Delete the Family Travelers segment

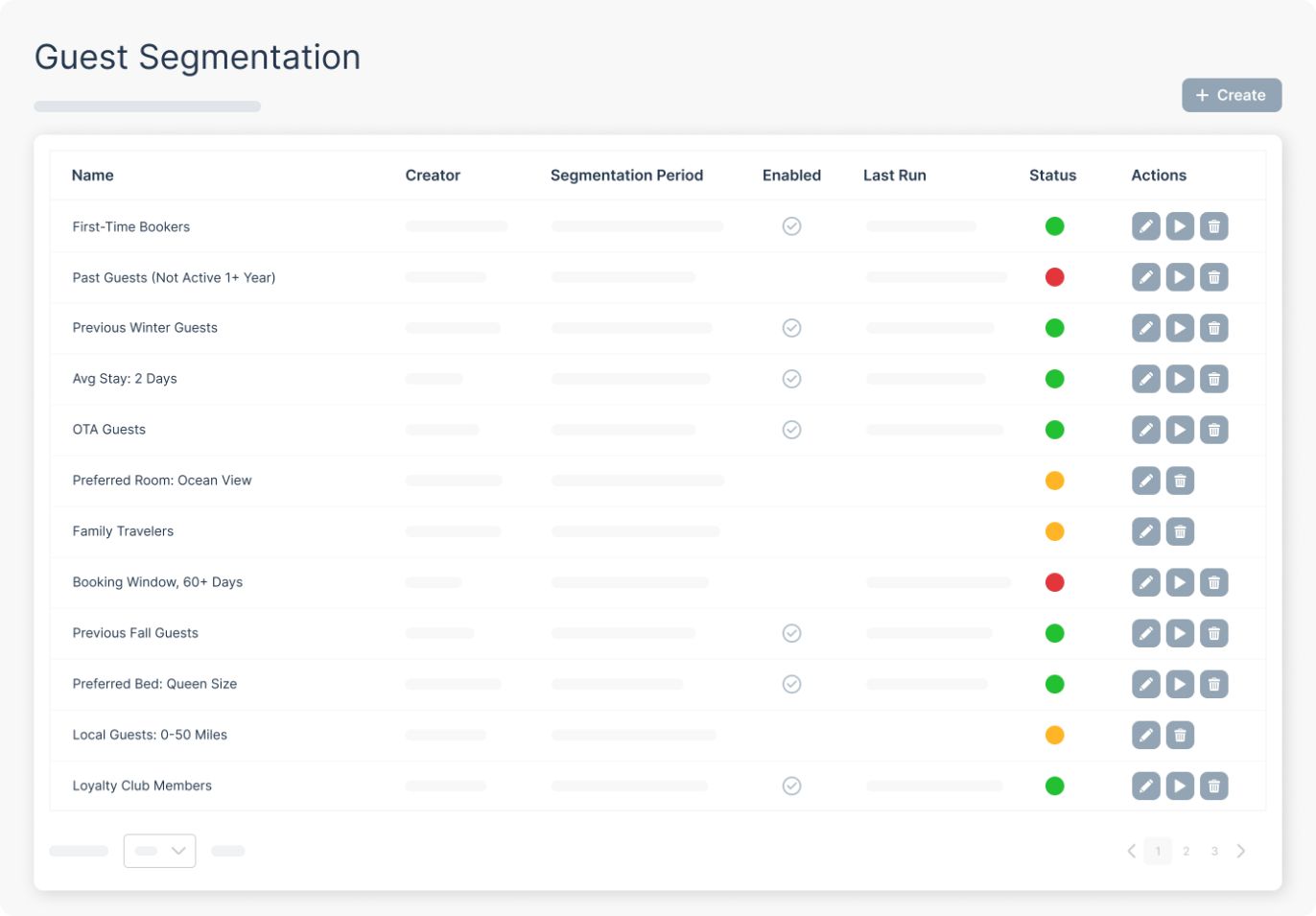pos(1180,531)
